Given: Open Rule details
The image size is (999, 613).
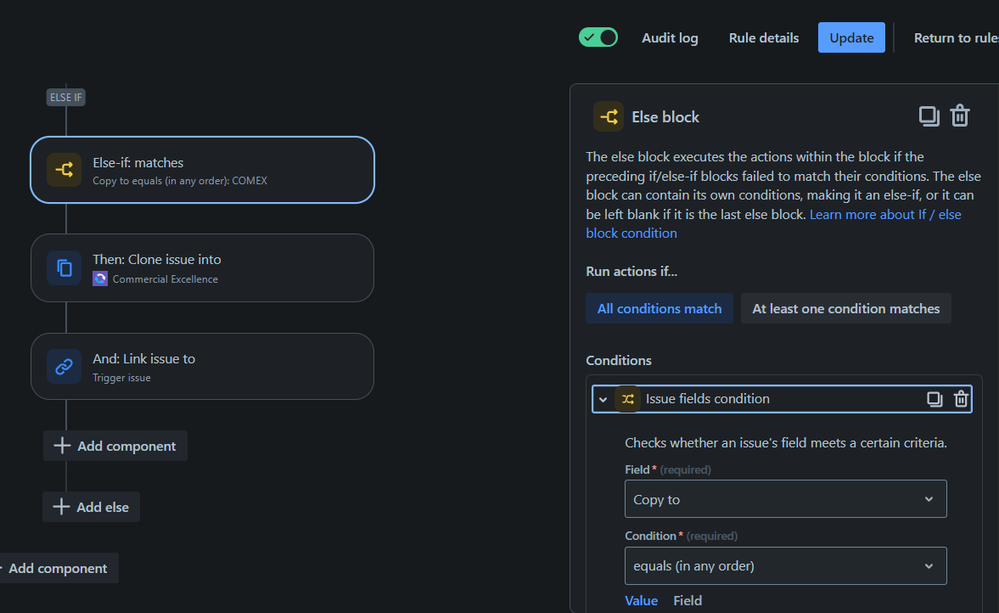Looking at the screenshot, I should [763, 38].
